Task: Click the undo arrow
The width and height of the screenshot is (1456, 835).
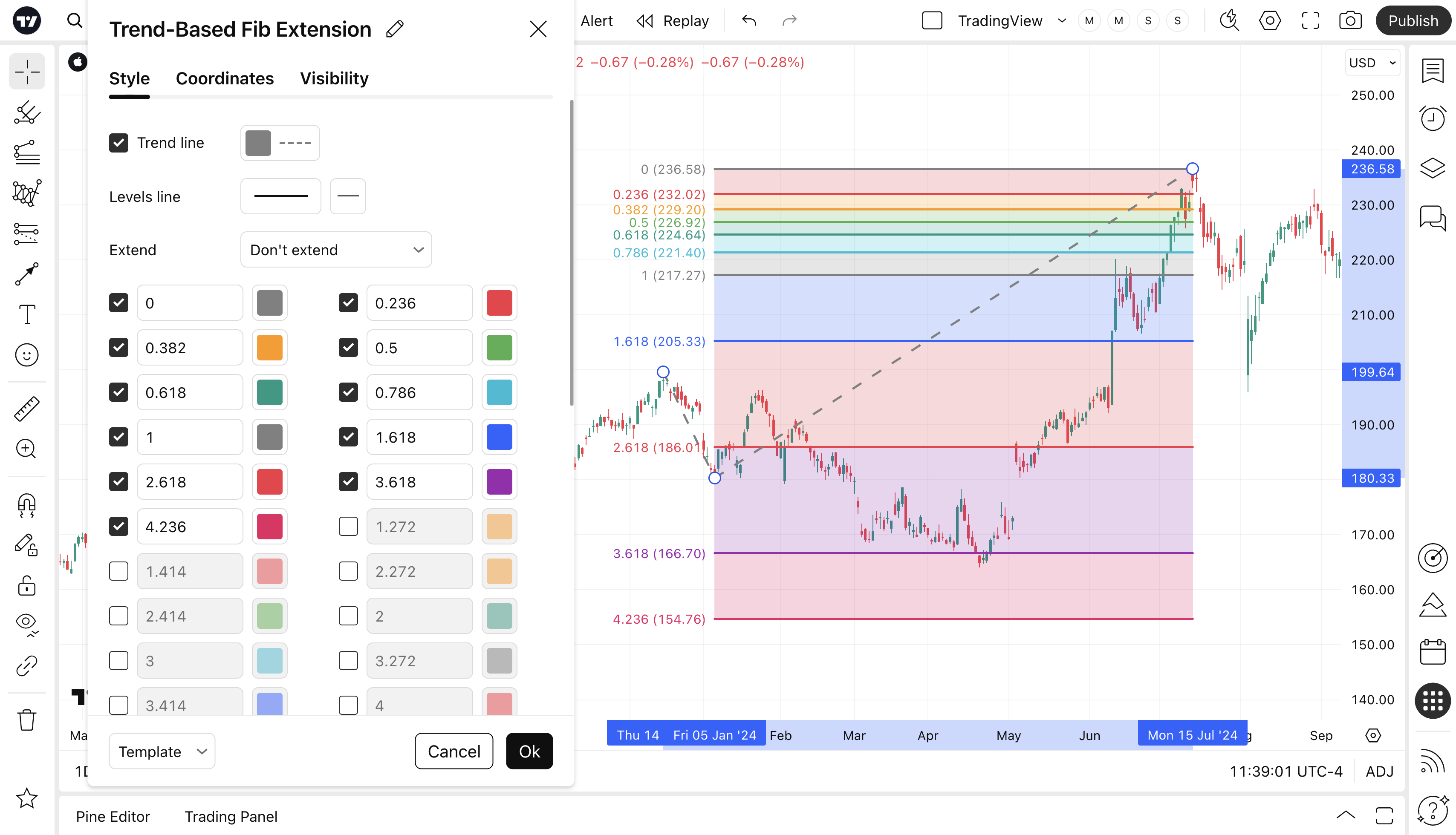Action: 748,21
